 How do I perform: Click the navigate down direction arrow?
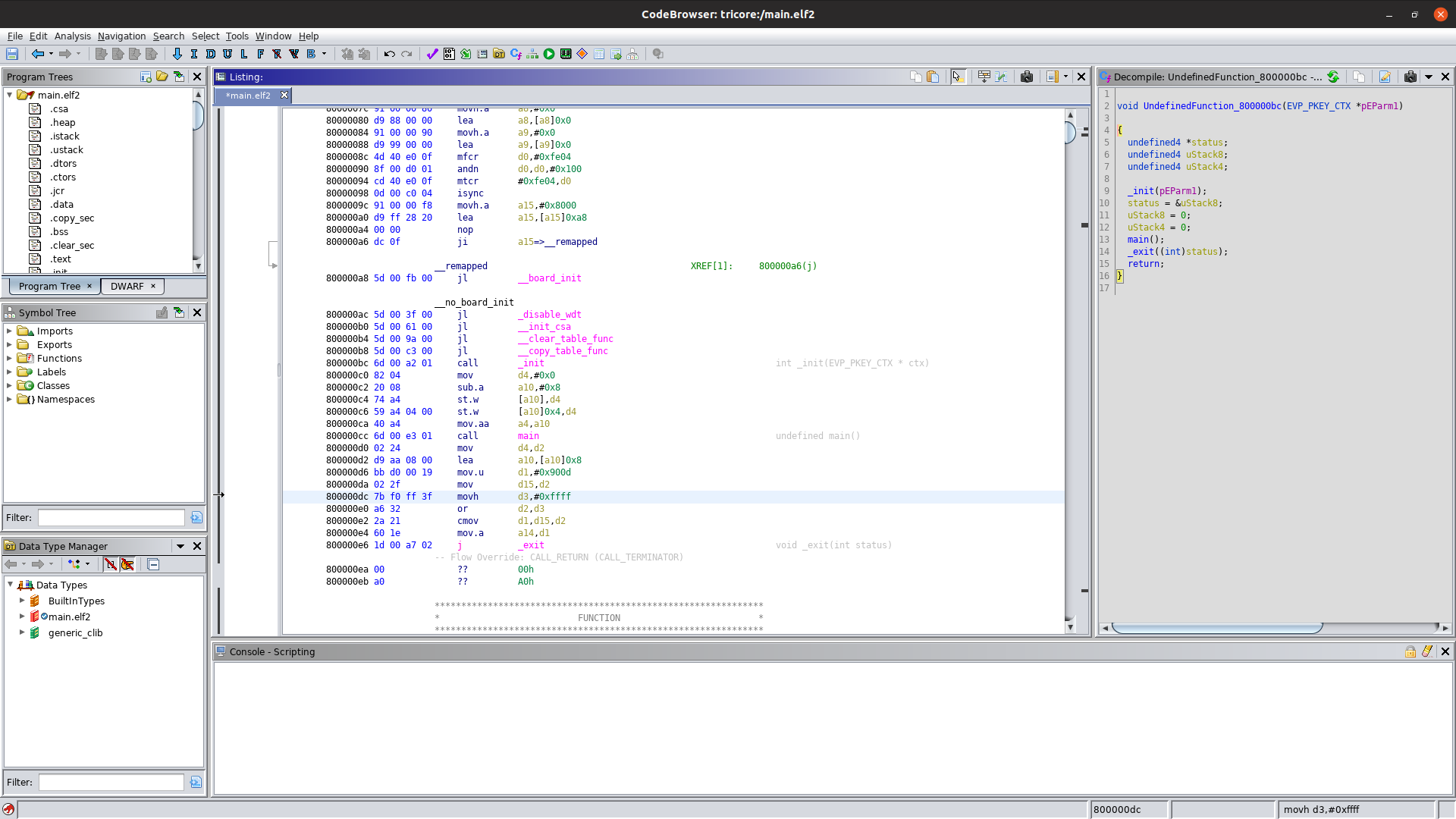coord(177,54)
